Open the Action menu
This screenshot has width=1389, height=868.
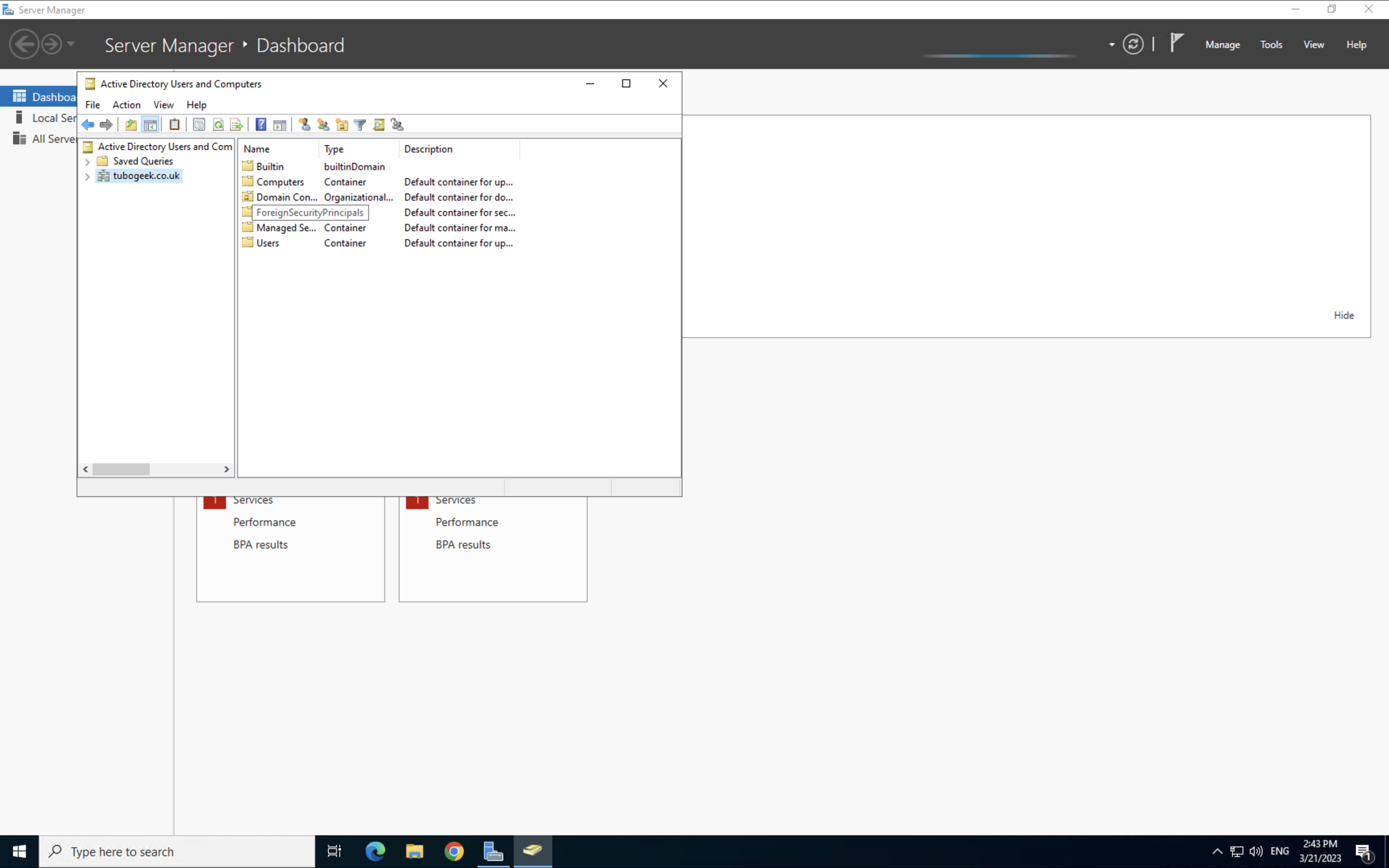126,104
